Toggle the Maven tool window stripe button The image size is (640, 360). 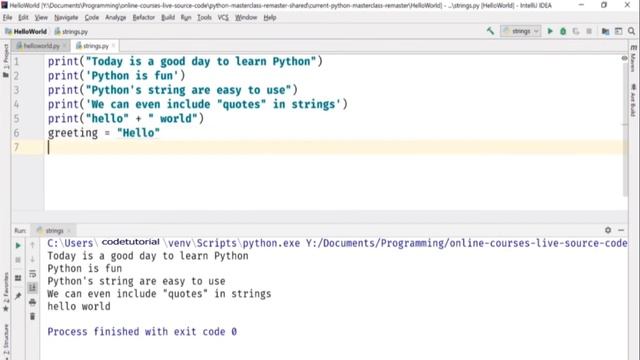coord(633,58)
